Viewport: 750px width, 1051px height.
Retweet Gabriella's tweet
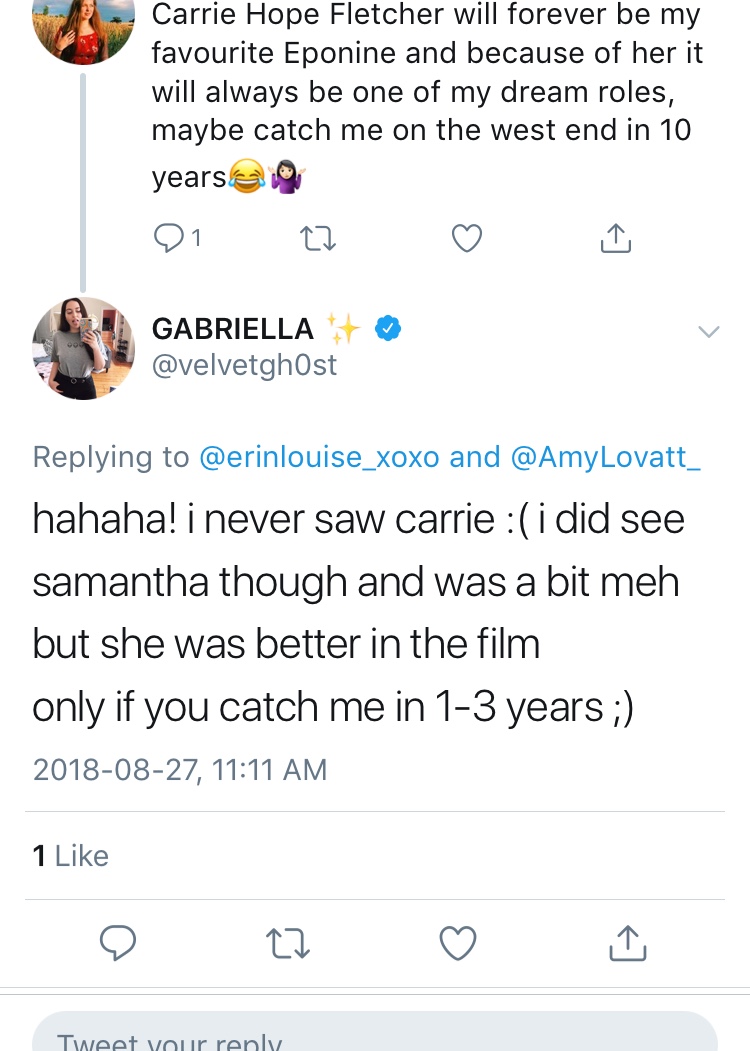288,942
